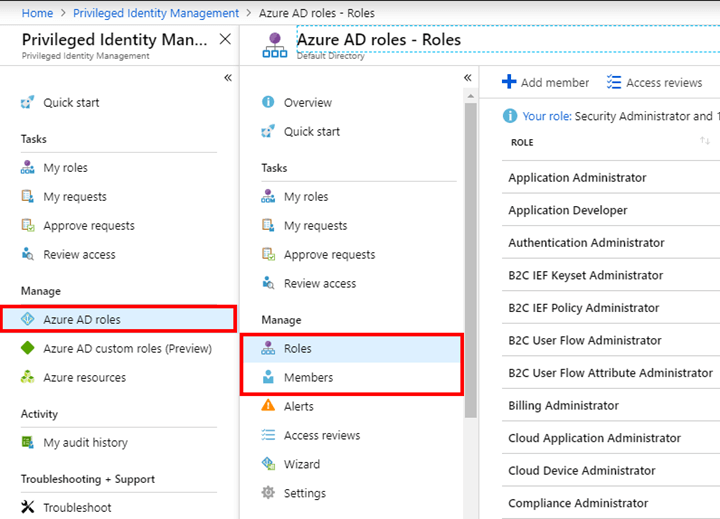Click the Access reviews toolbar checklist icon
The height and width of the screenshot is (519, 720).
(x=614, y=82)
